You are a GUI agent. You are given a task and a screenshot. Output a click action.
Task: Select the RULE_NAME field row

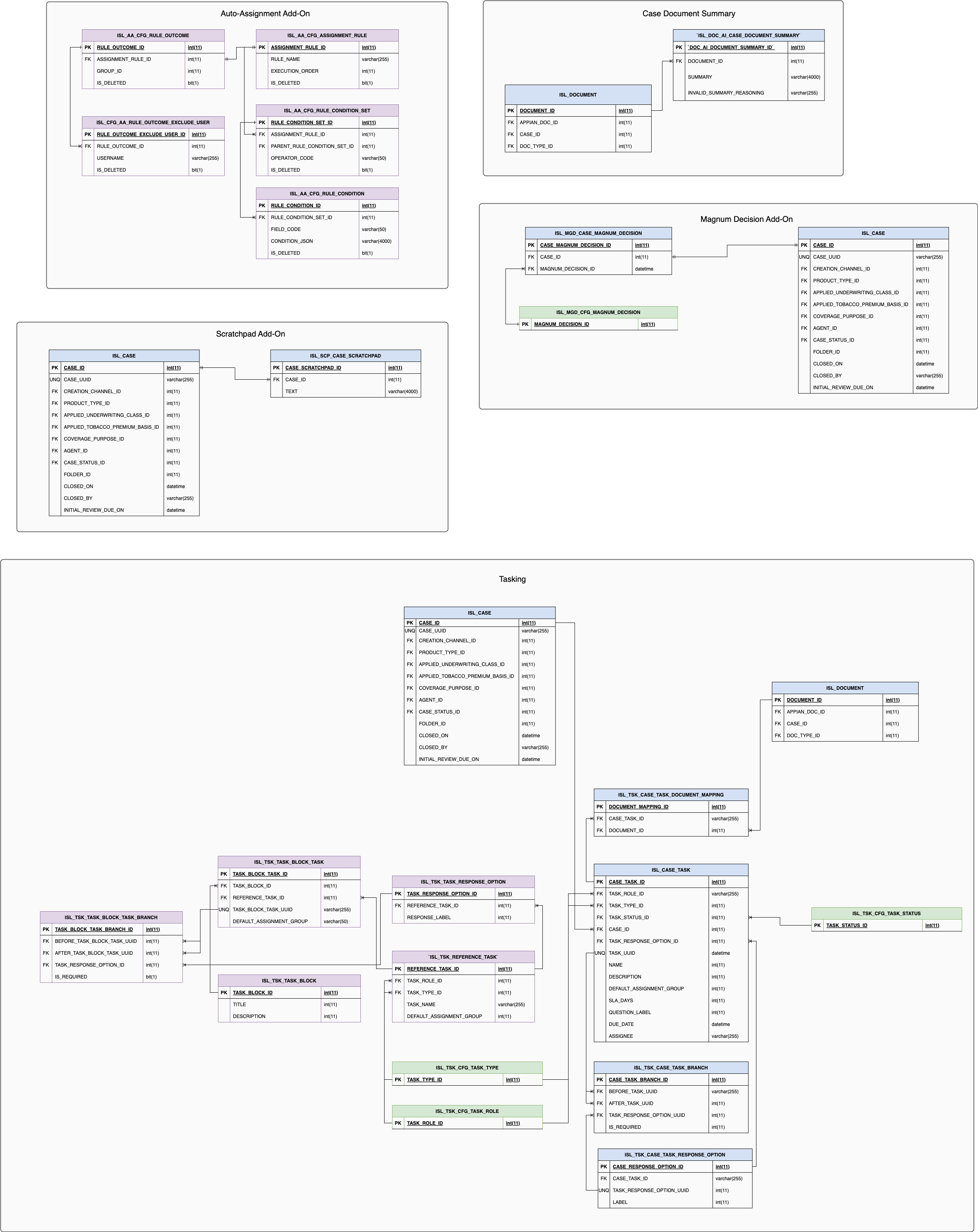pyautogui.click(x=327, y=59)
